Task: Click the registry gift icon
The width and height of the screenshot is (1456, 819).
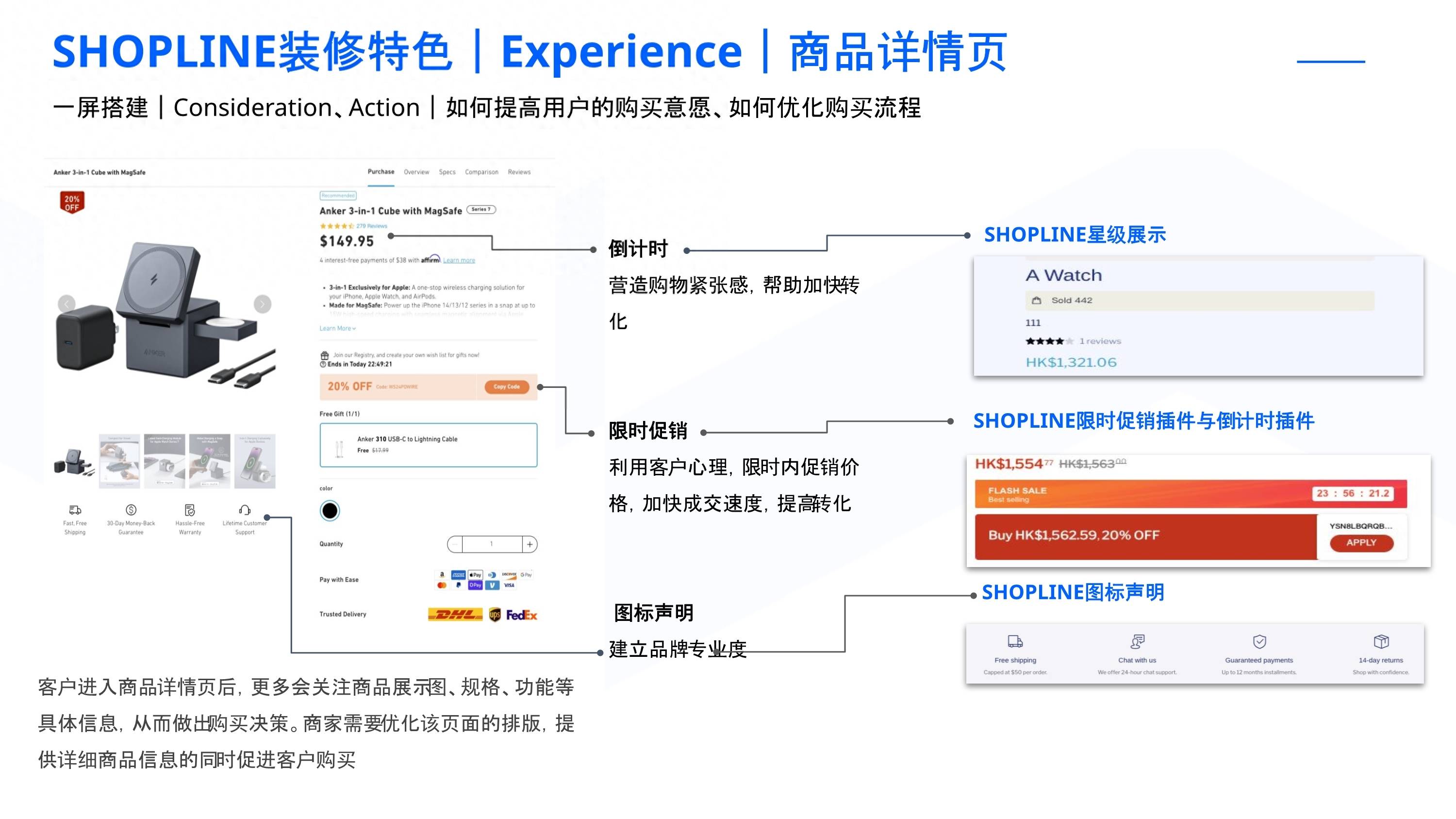Action: tap(324, 355)
